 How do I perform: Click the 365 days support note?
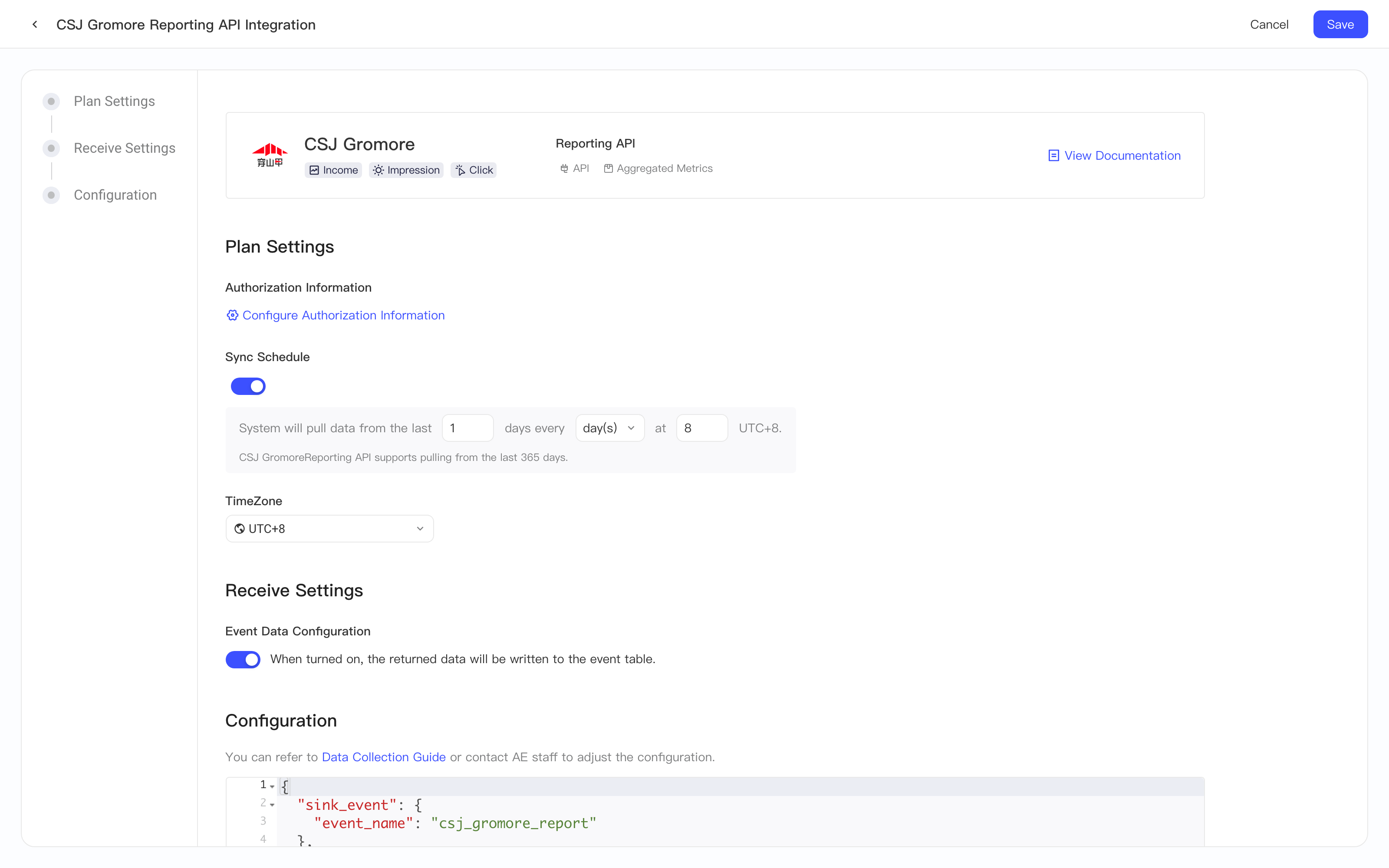click(x=403, y=457)
